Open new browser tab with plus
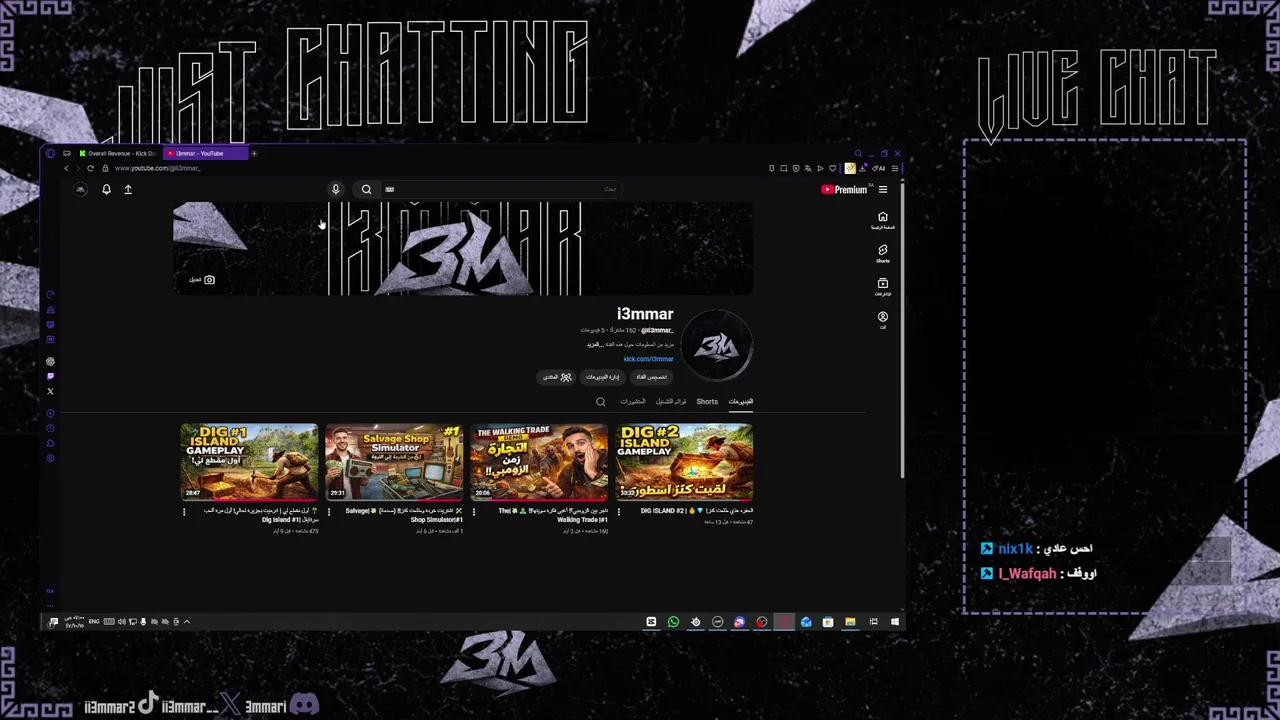 [254, 153]
